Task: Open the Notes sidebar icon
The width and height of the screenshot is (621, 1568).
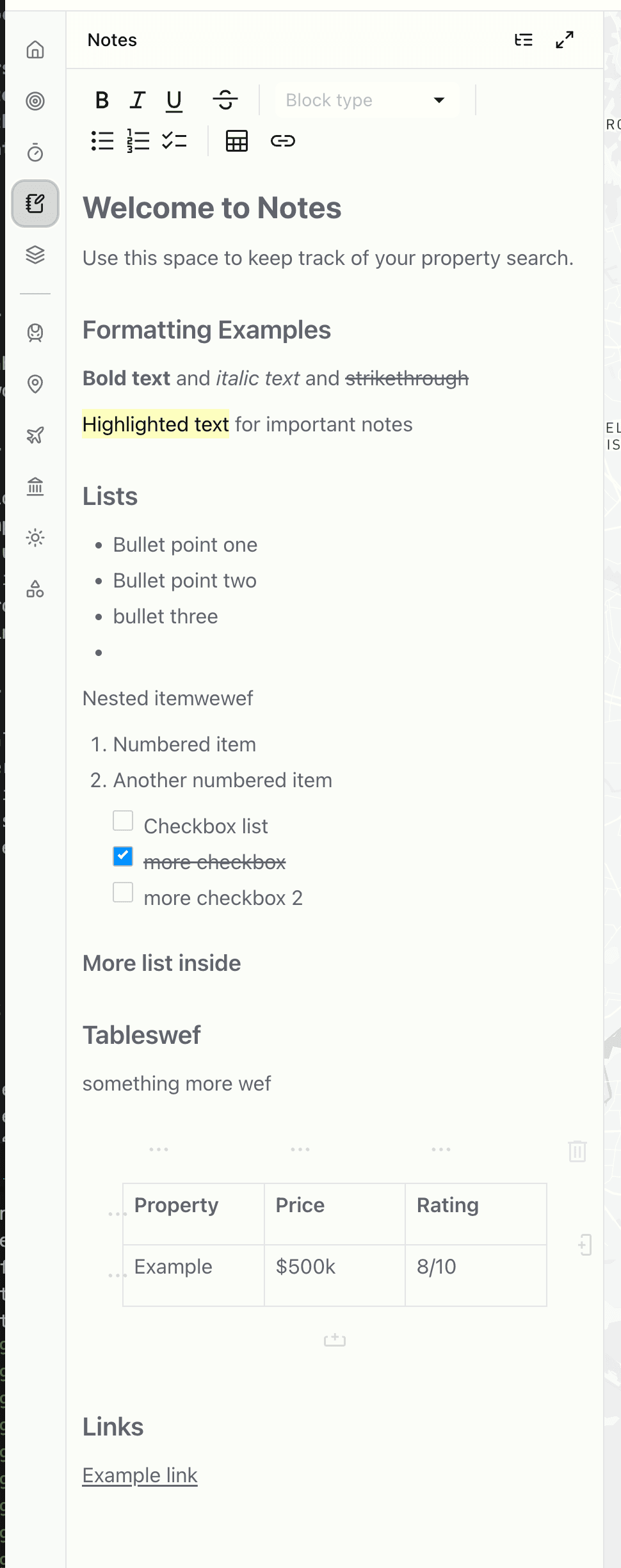Action: (35, 204)
